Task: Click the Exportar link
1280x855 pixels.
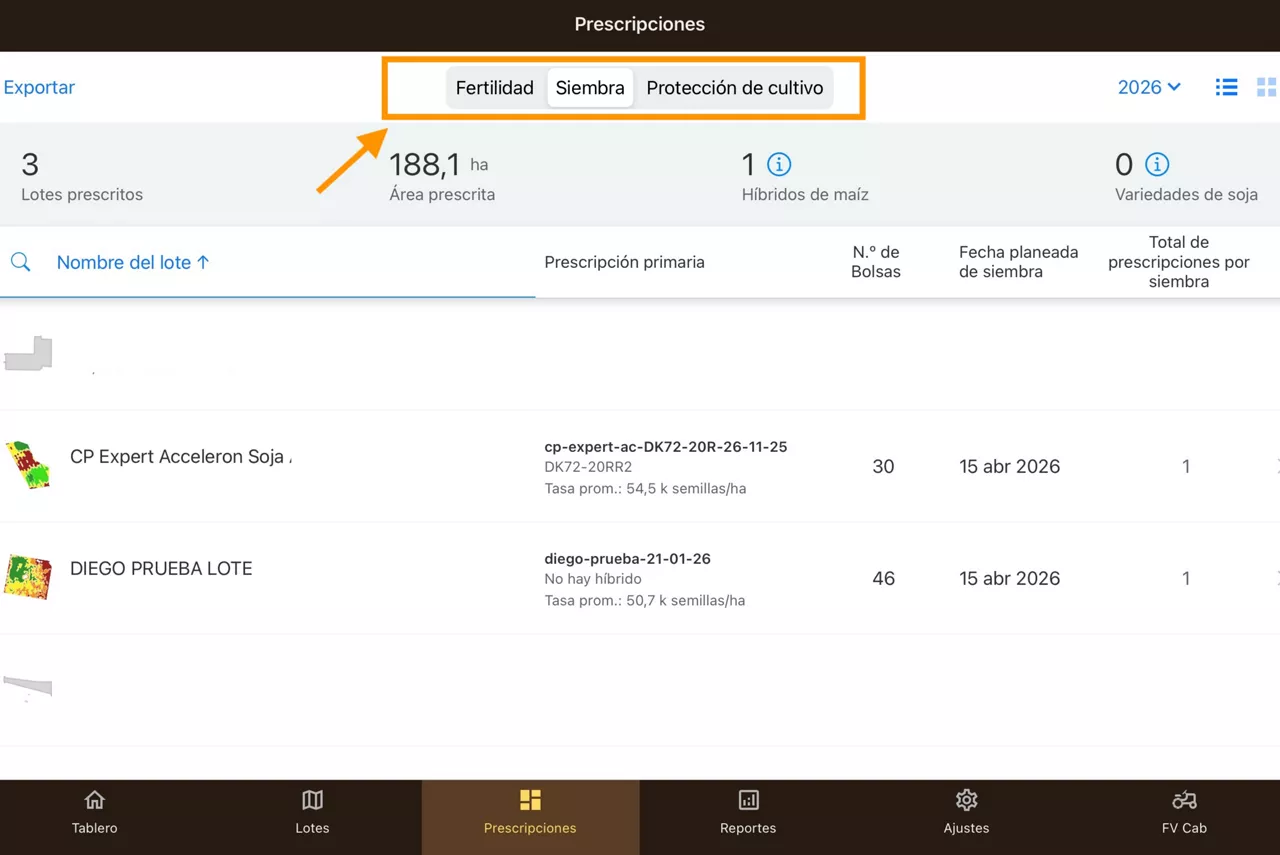Action: click(x=39, y=87)
